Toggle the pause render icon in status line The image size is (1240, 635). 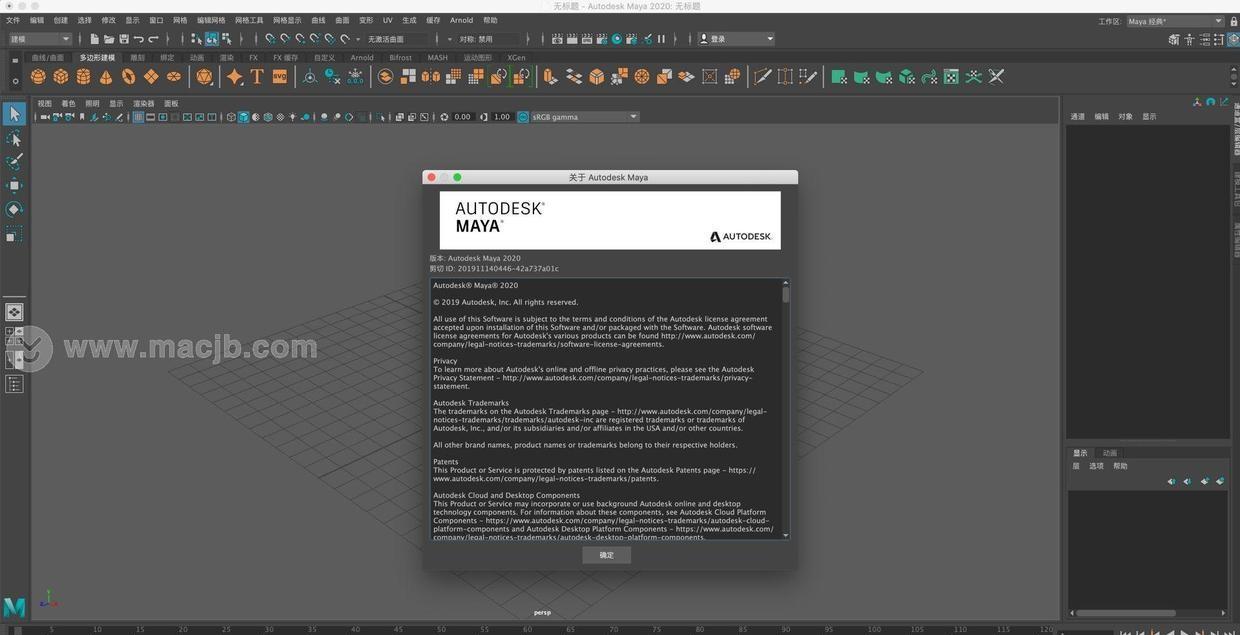[661, 39]
